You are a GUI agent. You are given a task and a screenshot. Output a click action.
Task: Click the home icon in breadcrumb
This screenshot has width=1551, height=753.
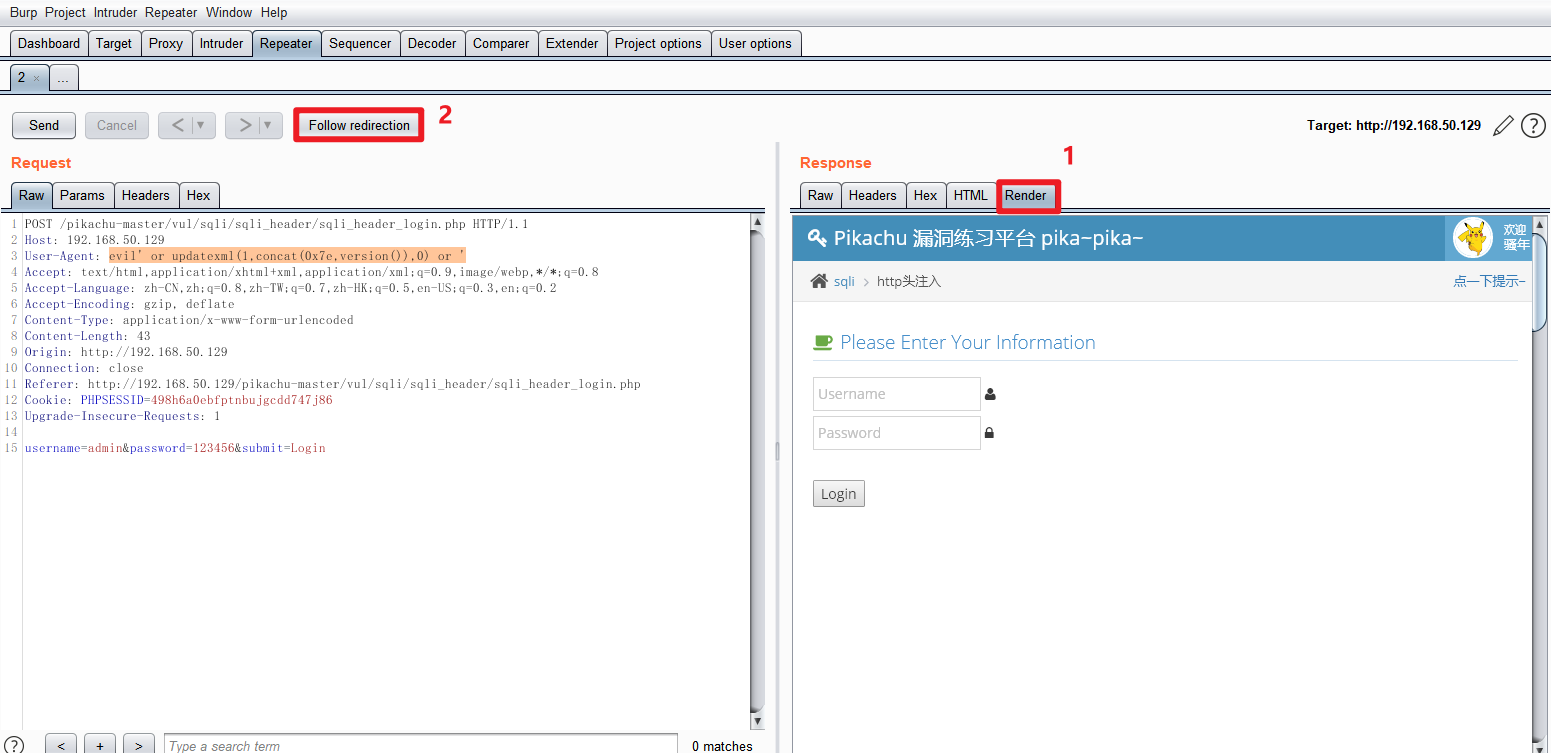pos(819,281)
